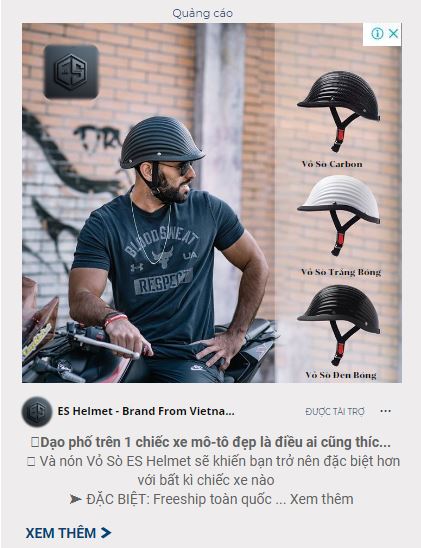Open the ES Helmet round profile avatar

click(x=37, y=411)
